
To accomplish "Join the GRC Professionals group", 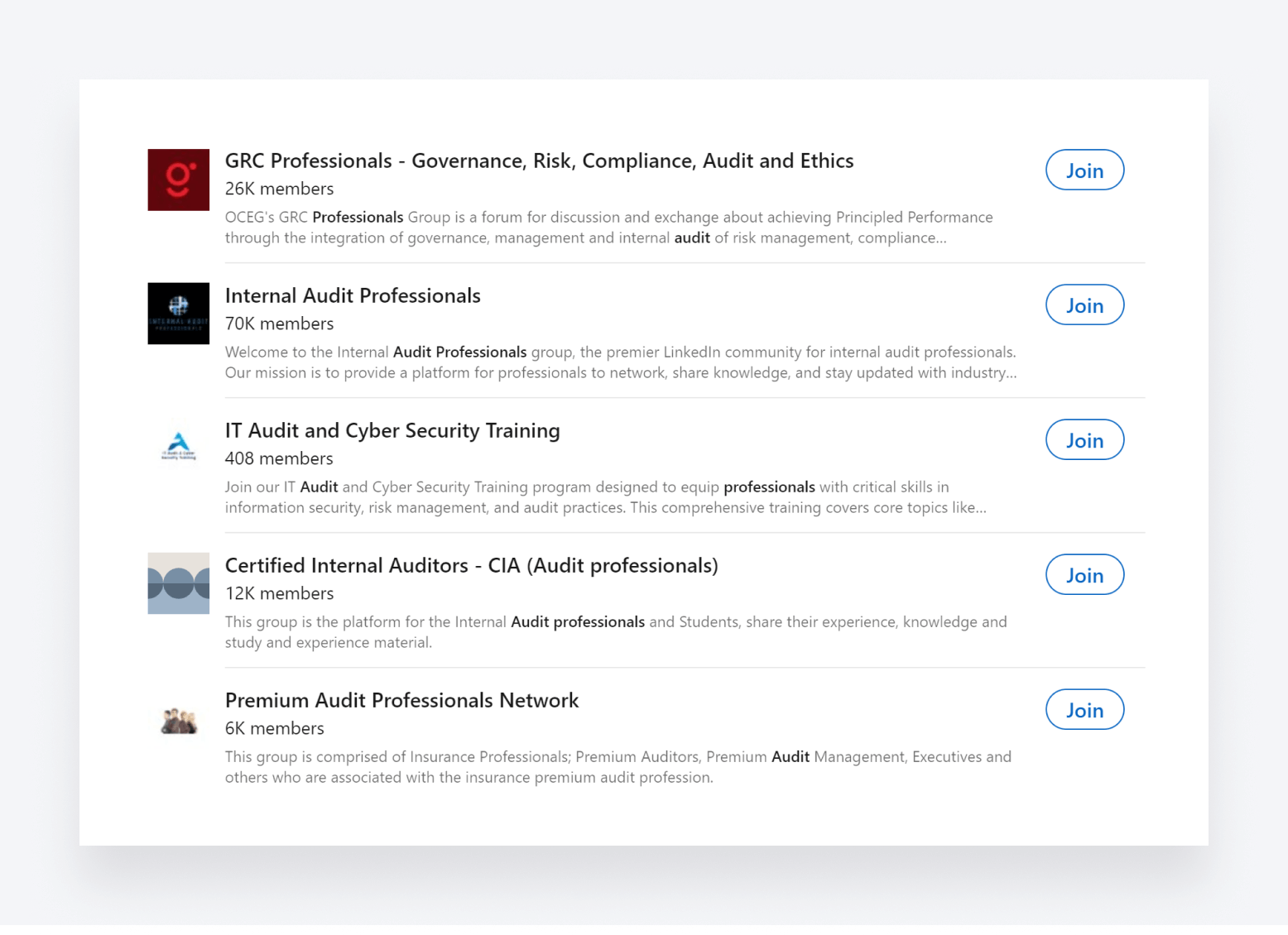I will tap(1084, 170).
